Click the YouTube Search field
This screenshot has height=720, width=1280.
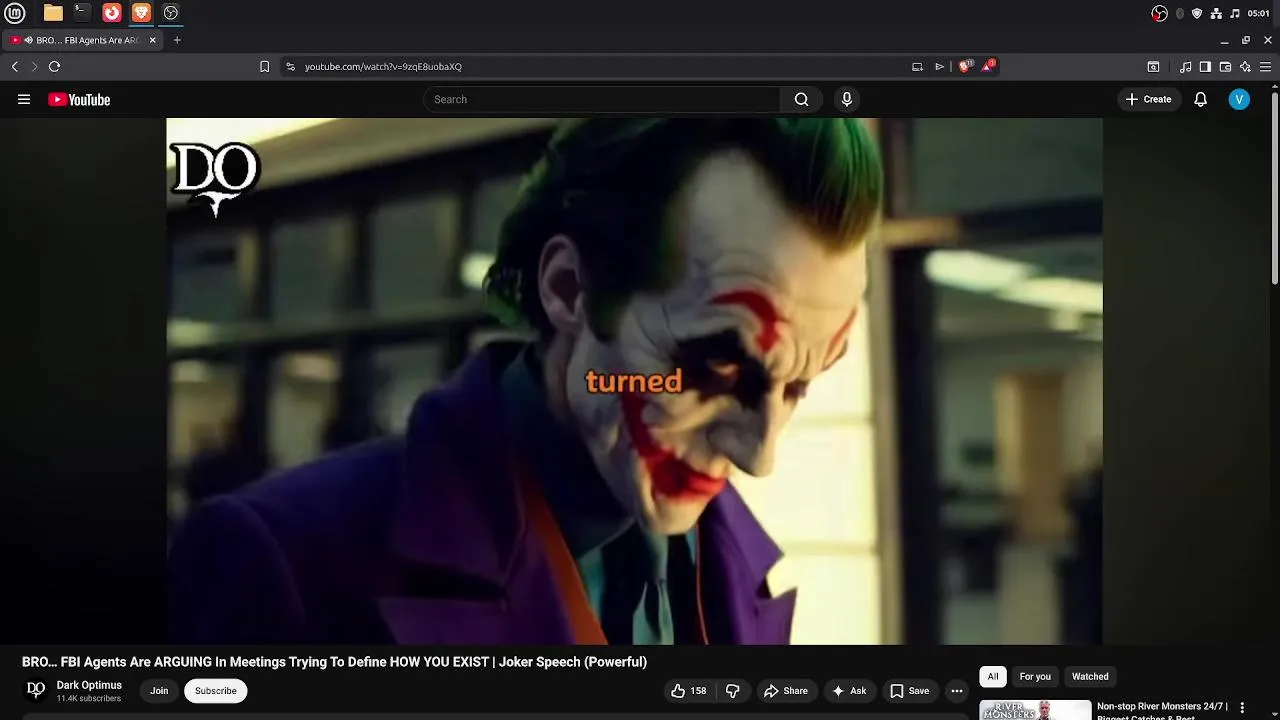(x=601, y=99)
